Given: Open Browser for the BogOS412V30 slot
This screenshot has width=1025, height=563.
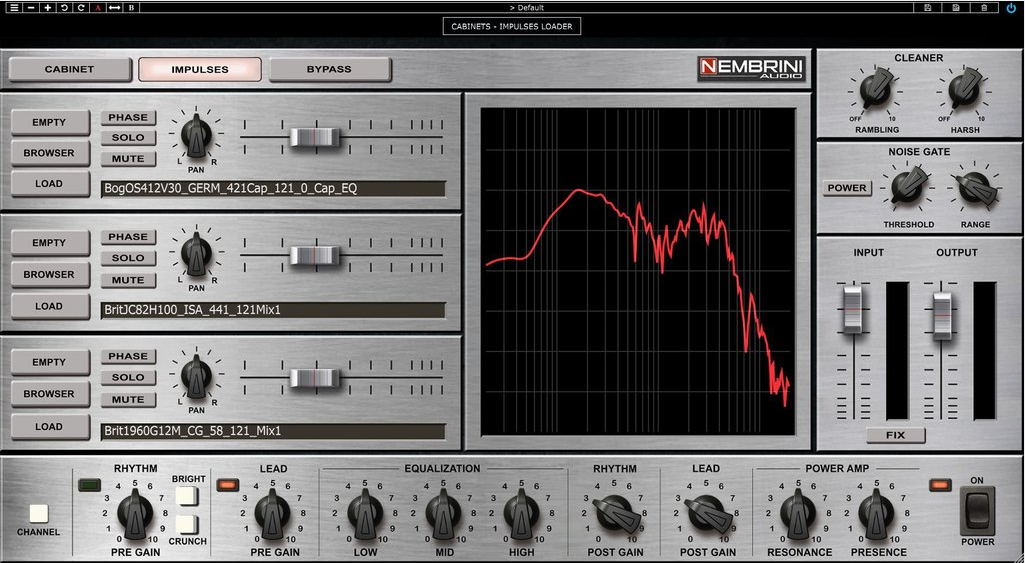Looking at the screenshot, I should [50, 154].
